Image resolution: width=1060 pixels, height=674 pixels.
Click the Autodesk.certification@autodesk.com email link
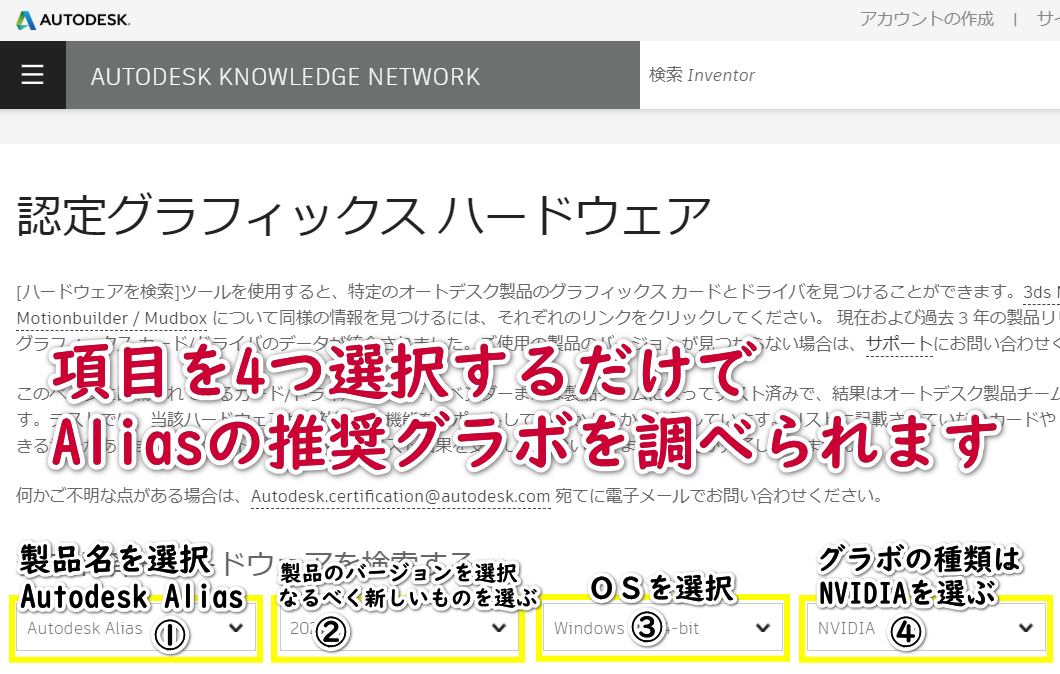(400, 496)
